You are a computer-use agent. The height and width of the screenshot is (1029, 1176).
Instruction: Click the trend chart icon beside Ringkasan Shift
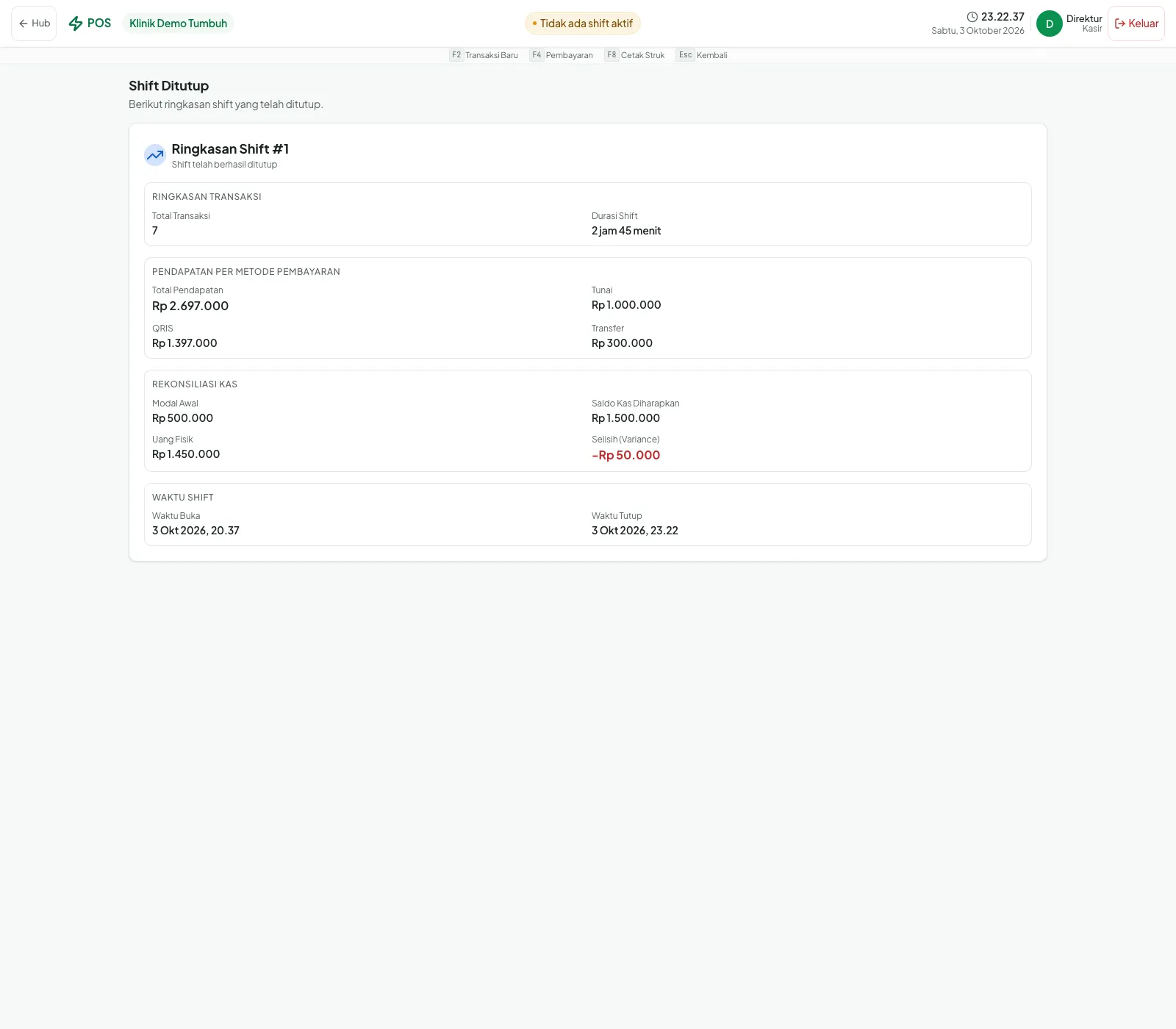point(155,155)
